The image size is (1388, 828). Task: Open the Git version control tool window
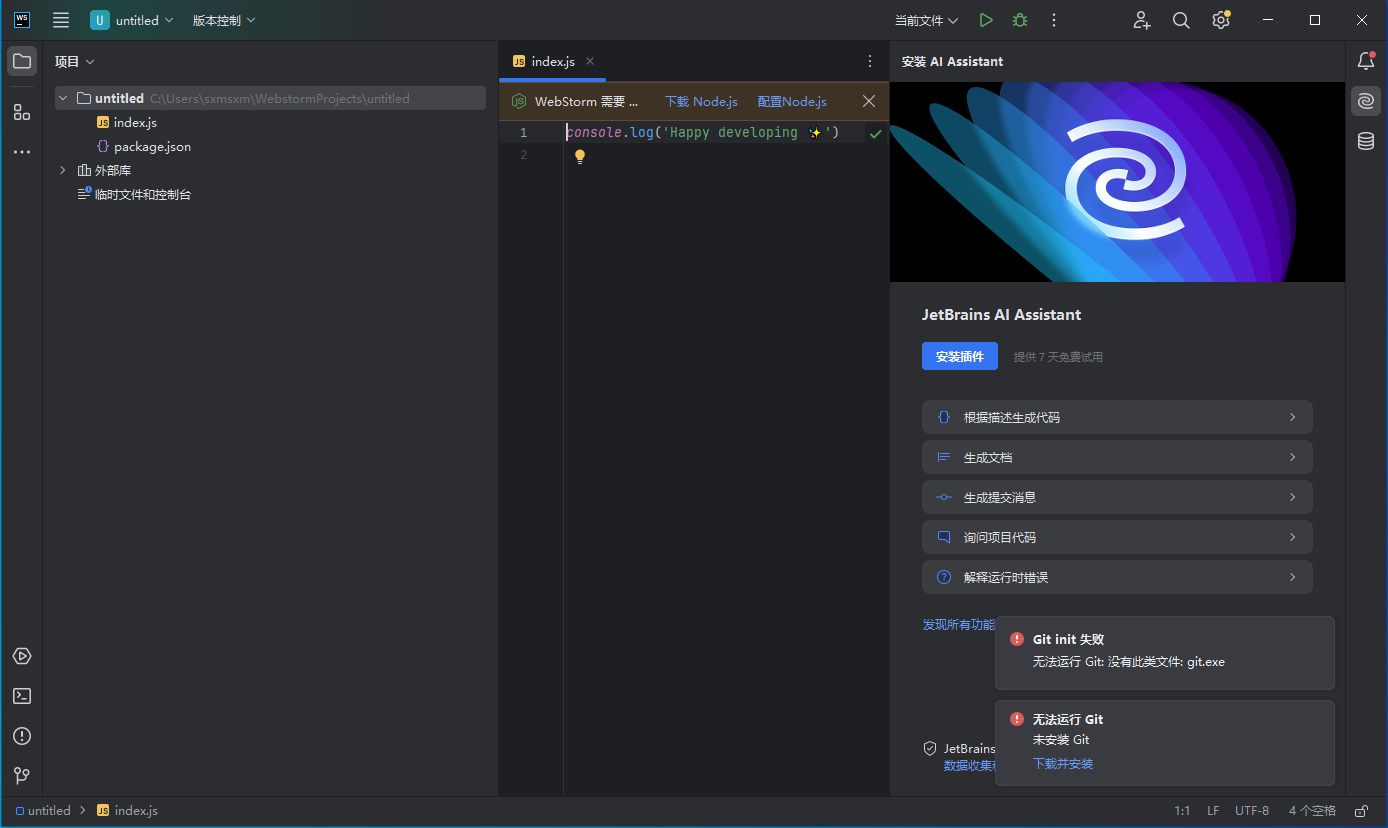tap(22, 776)
